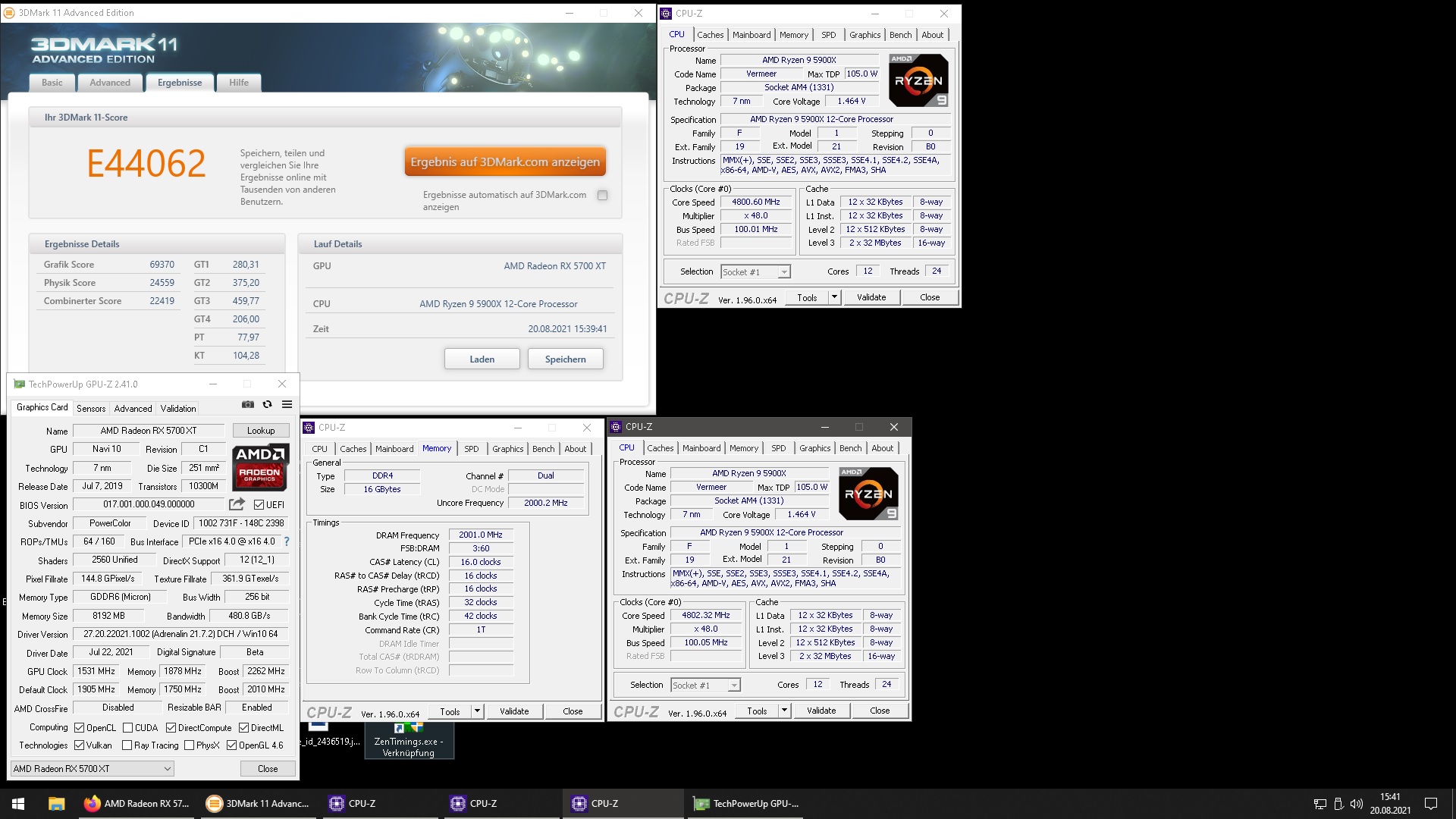Screen dimensions: 1456x819
Task: Switch to 3DMark 11 Advanced taskbar item
Action: point(259,803)
